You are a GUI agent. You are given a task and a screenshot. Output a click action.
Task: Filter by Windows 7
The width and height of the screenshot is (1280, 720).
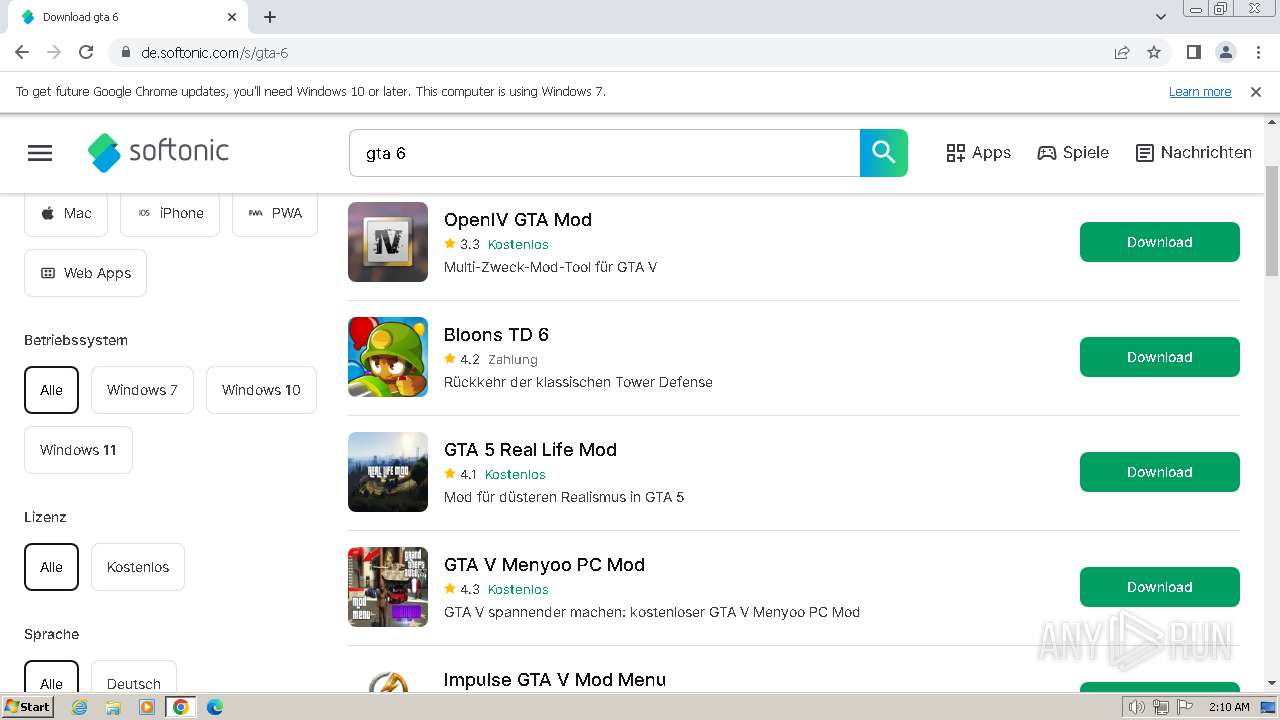click(142, 390)
